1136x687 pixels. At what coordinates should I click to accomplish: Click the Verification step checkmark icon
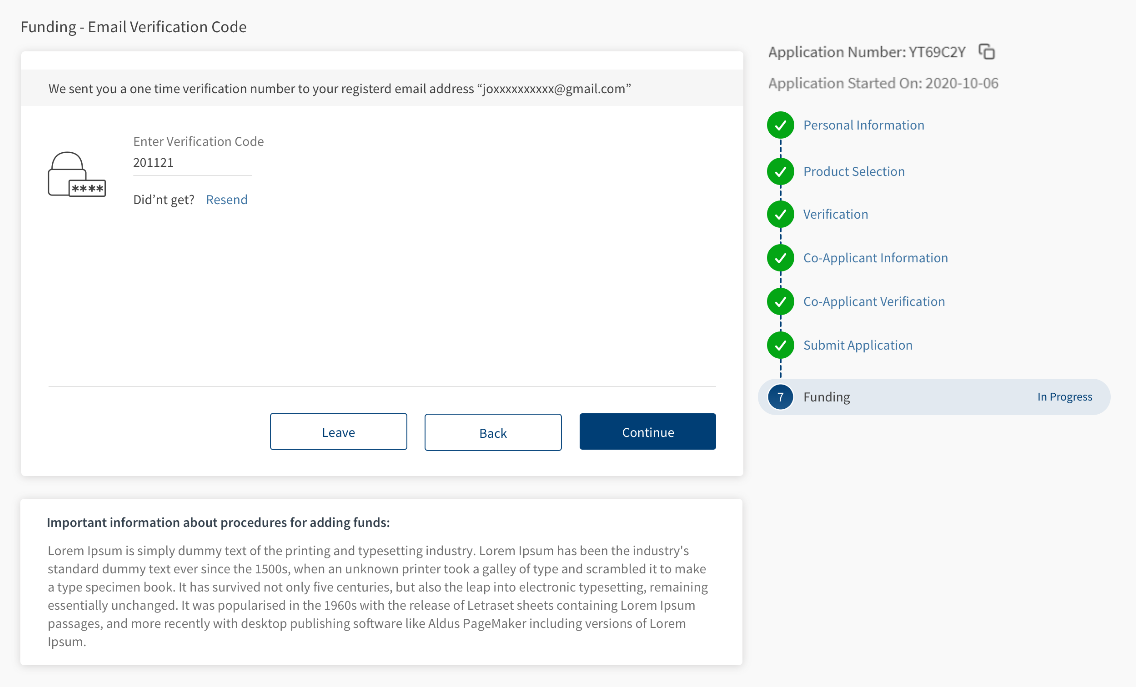(x=780, y=215)
